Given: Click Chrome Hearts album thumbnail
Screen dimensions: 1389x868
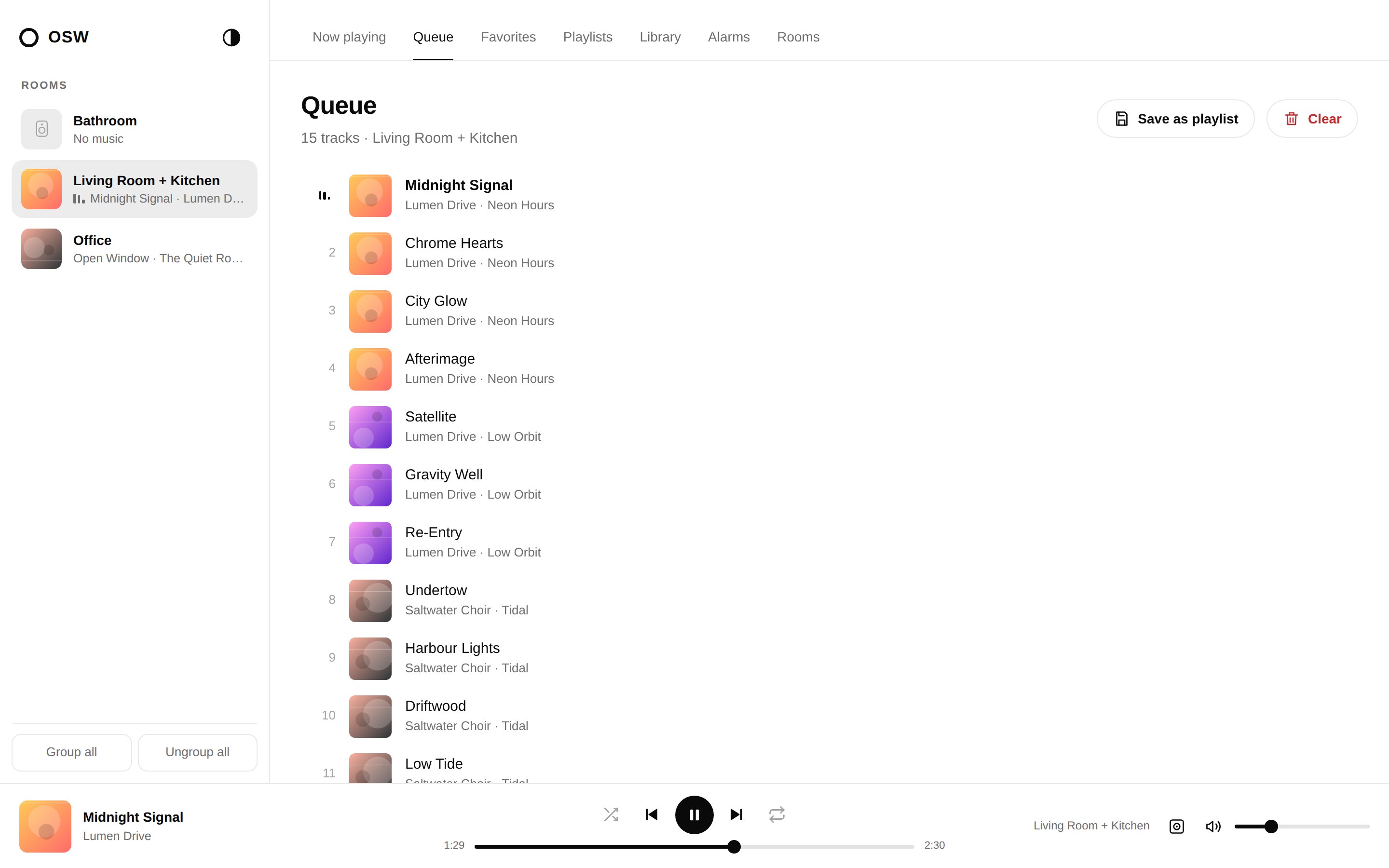Looking at the screenshot, I should click(x=370, y=253).
